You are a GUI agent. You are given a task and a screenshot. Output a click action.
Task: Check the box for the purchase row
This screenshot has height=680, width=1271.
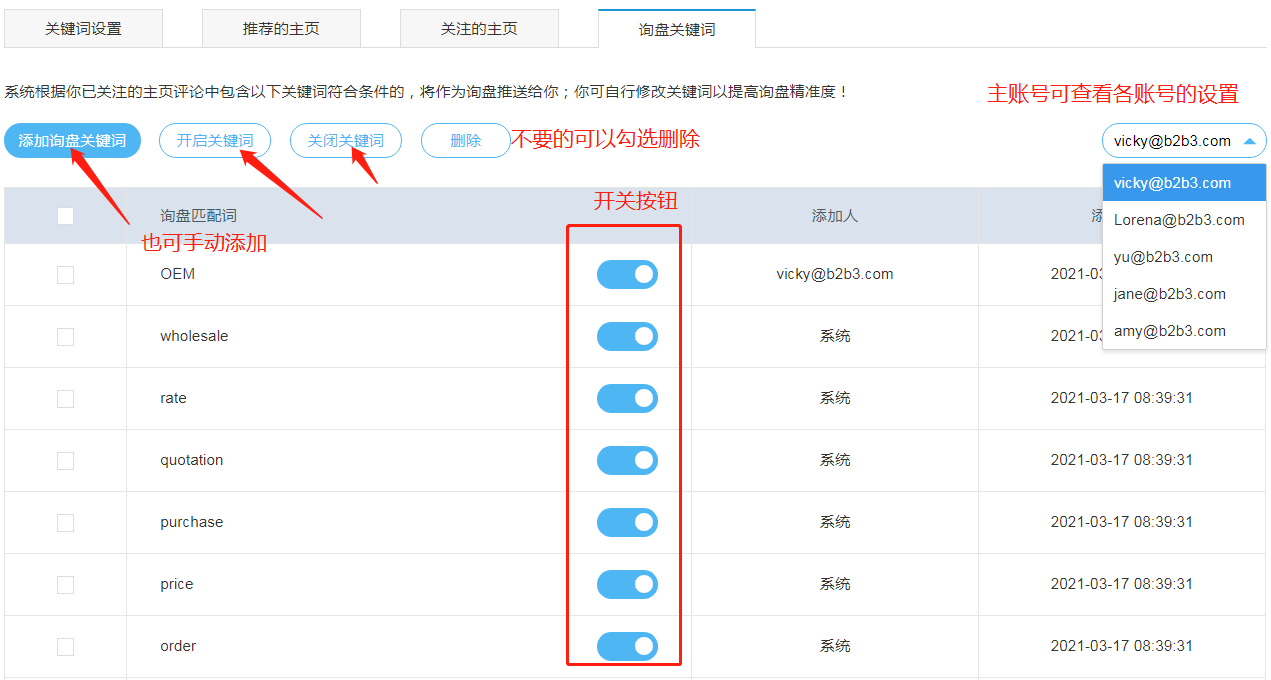65,522
